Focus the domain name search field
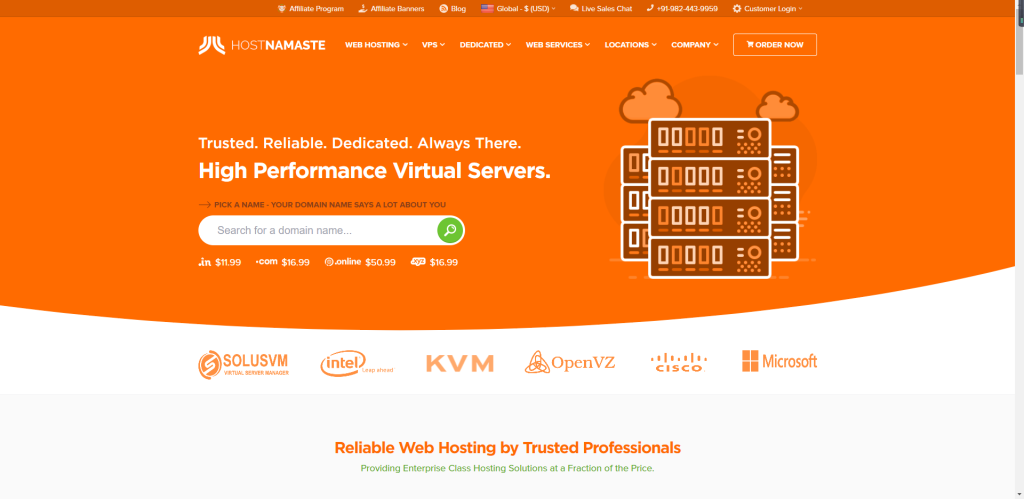1024x499 pixels. point(317,230)
